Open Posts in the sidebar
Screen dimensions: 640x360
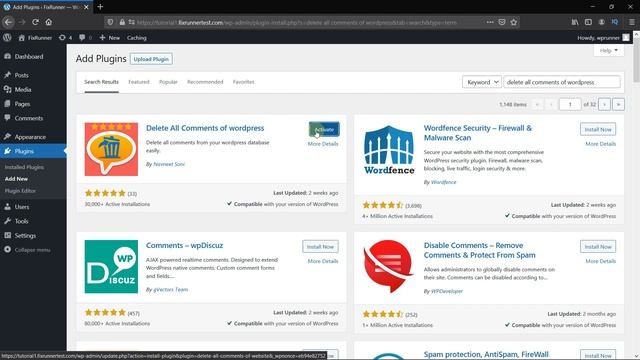[x=21, y=75]
